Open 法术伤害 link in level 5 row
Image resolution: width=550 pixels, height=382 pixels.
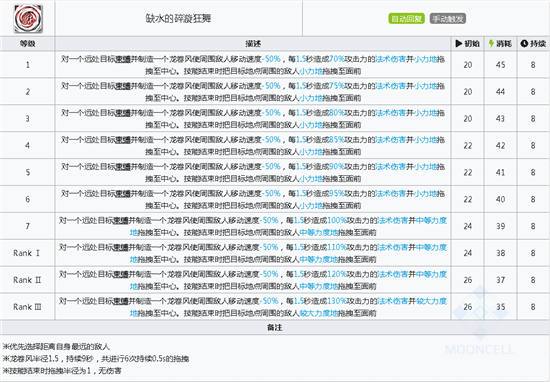pos(391,167)
